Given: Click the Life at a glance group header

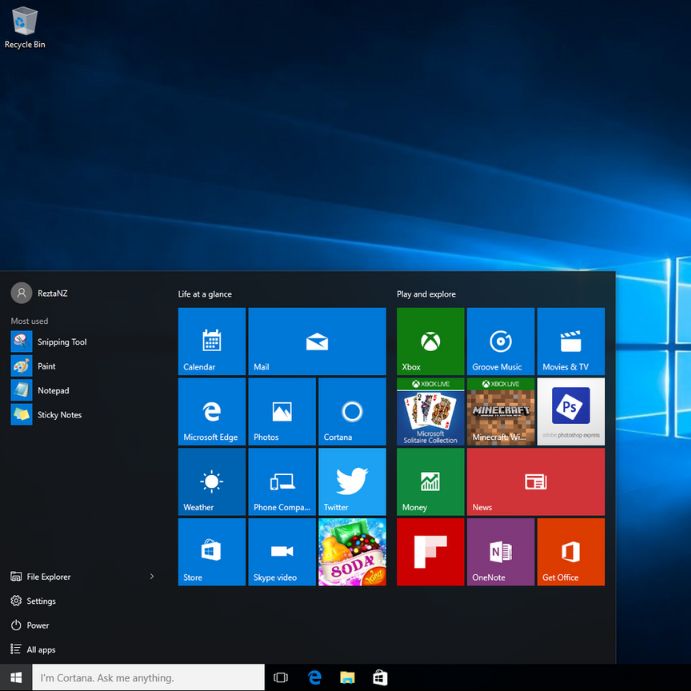Looking at the screenshot, I should click(x=205, y=294).
